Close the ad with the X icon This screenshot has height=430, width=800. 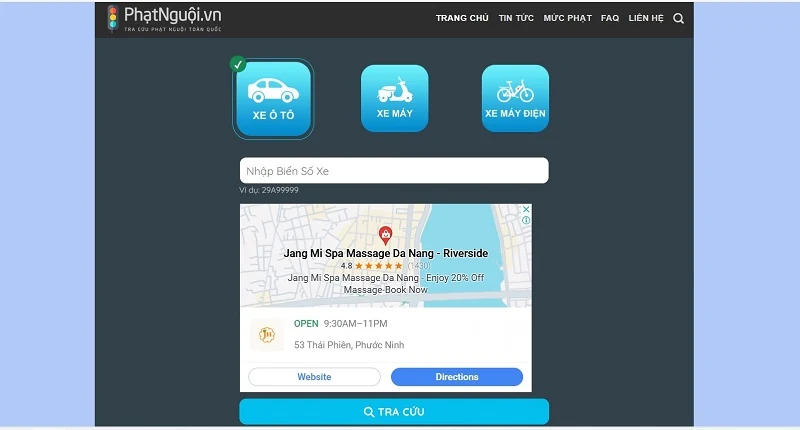click(526, 209)
